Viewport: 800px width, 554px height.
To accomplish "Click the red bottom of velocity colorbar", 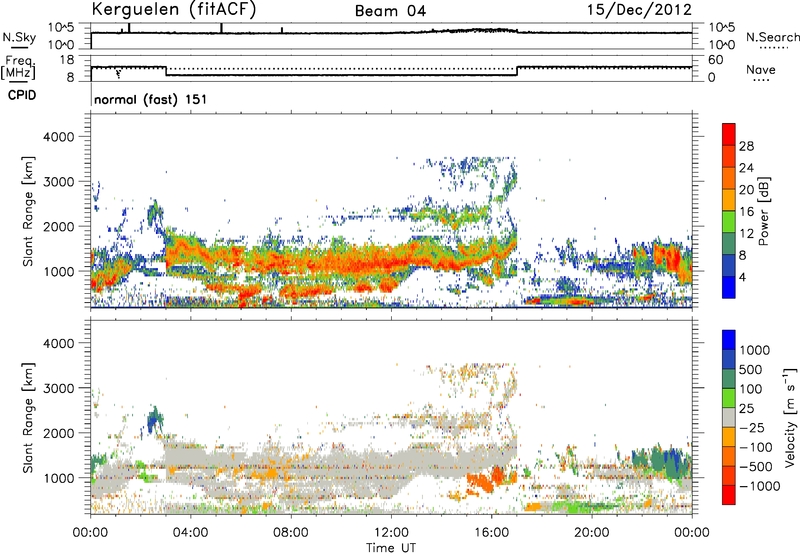I will 729,495.
